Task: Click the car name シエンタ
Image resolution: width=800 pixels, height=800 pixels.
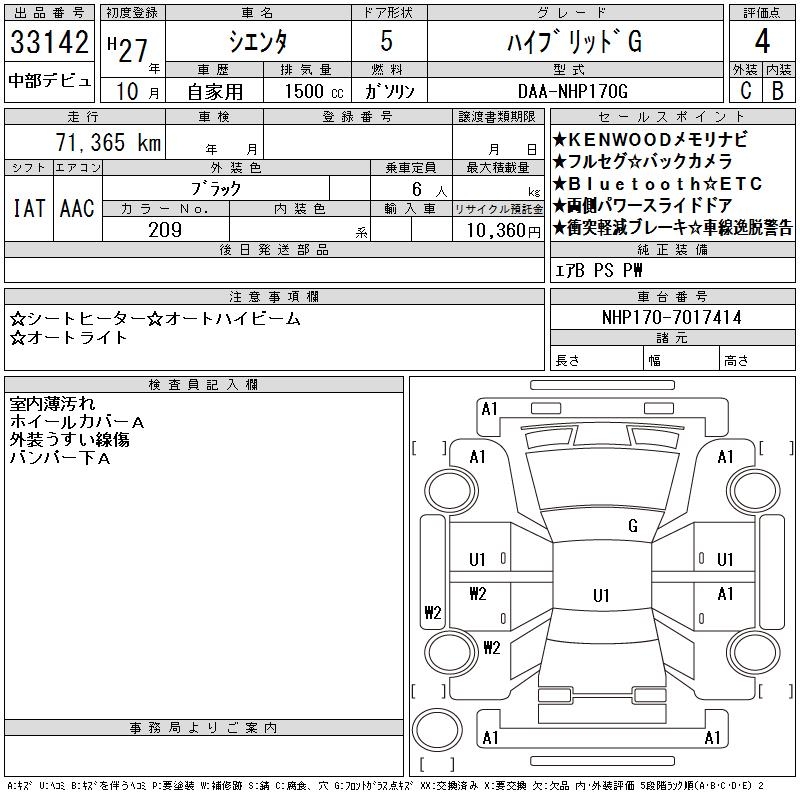Action: tap(258, 41)
